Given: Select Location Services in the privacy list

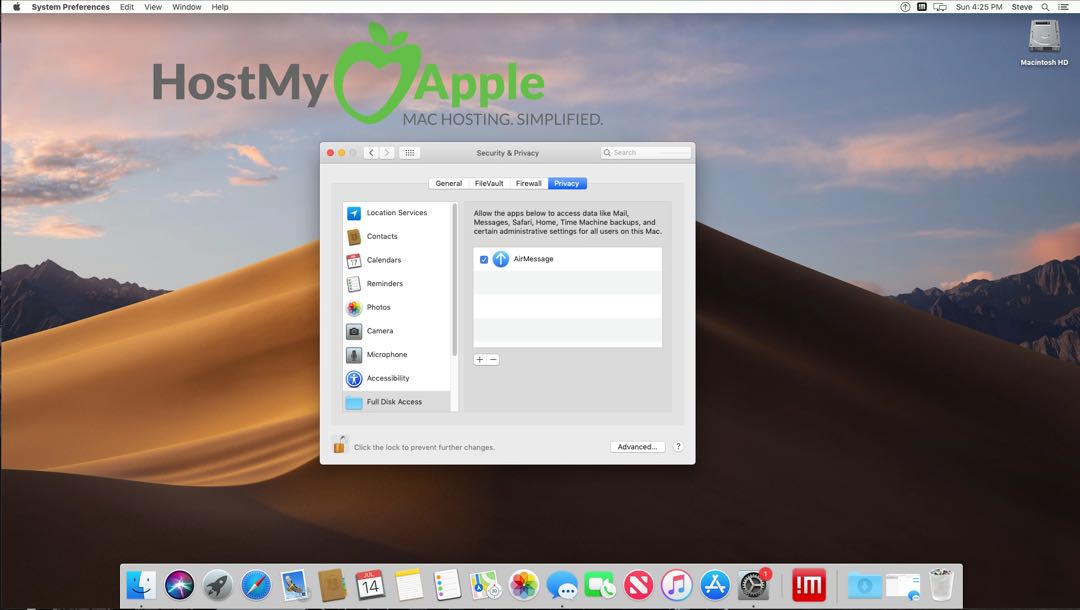Looking at the screenshot, I should point(397,213).
